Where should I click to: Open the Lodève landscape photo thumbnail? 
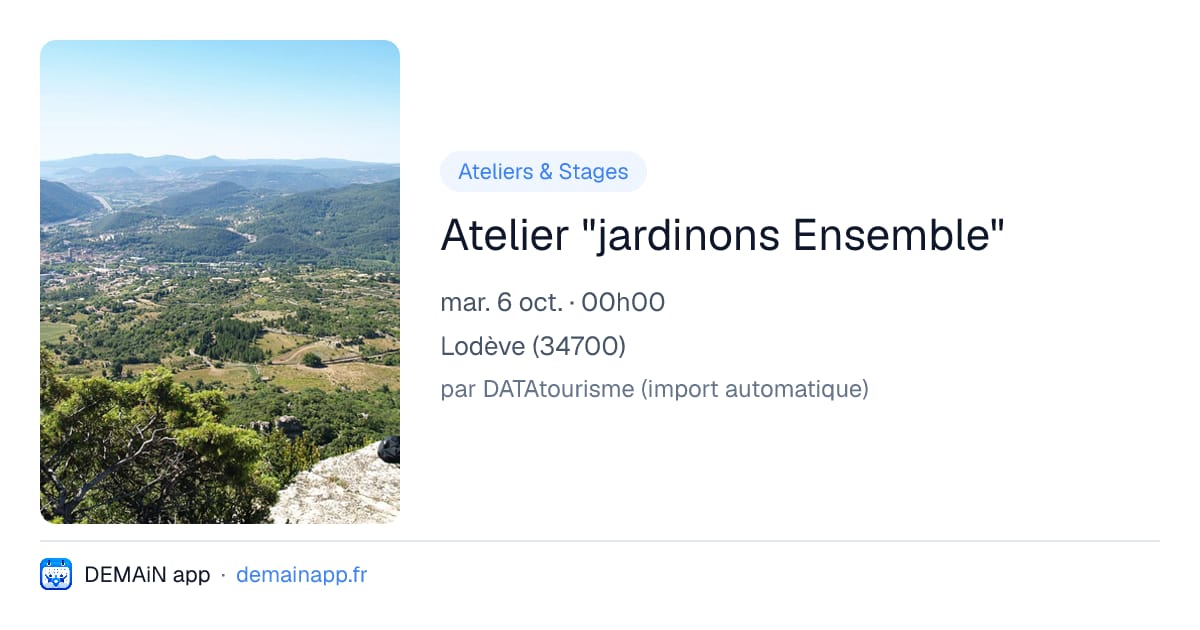pyautogui.click(x=220, y=282)
